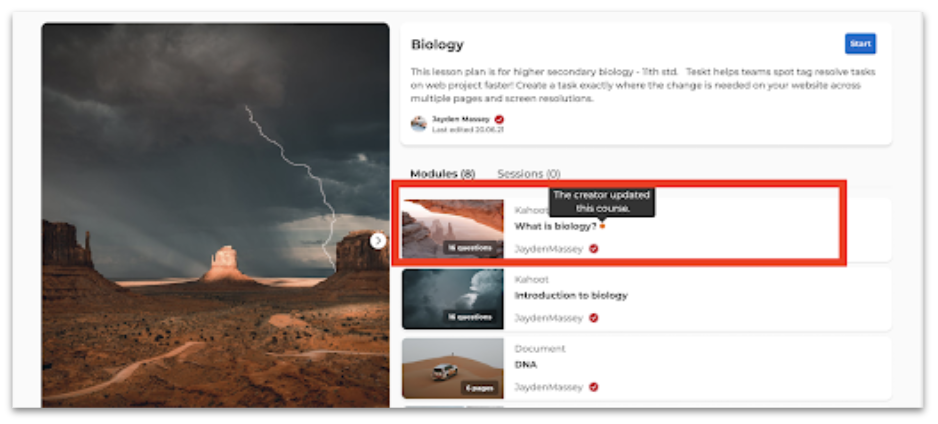938x424 pixels.
Task: Switch to the Sessions (0) tab
Action: 529,174
